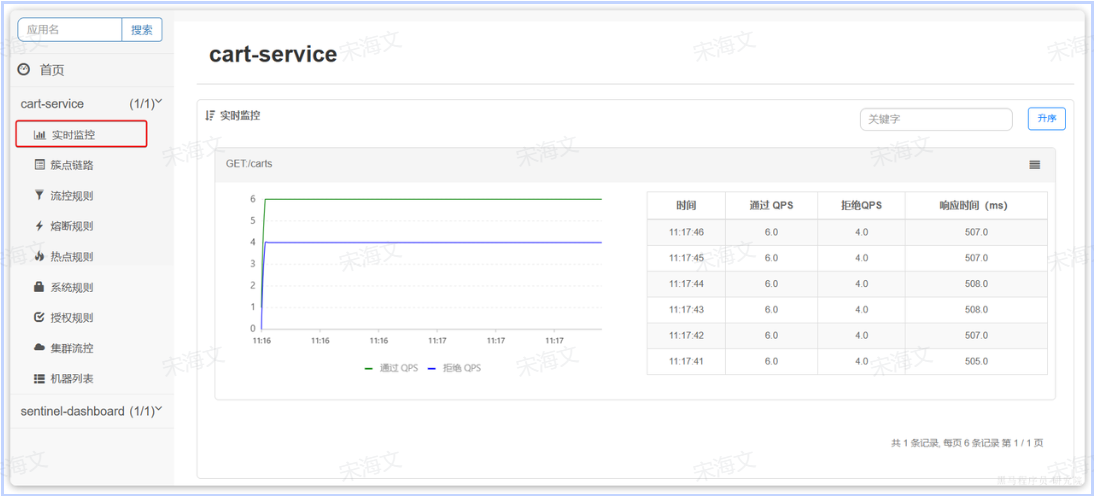The image size is (1094, 496).
Task: Click the 通过 QPS column header
Action: click(x=771, y=206)
